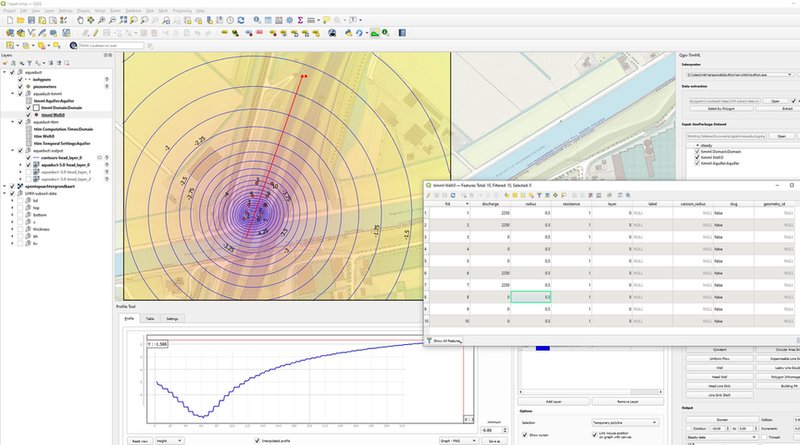Collapse the aqueduct-output group
The width and height of the screenshot is (800, 445).
[x=13, y=151]
